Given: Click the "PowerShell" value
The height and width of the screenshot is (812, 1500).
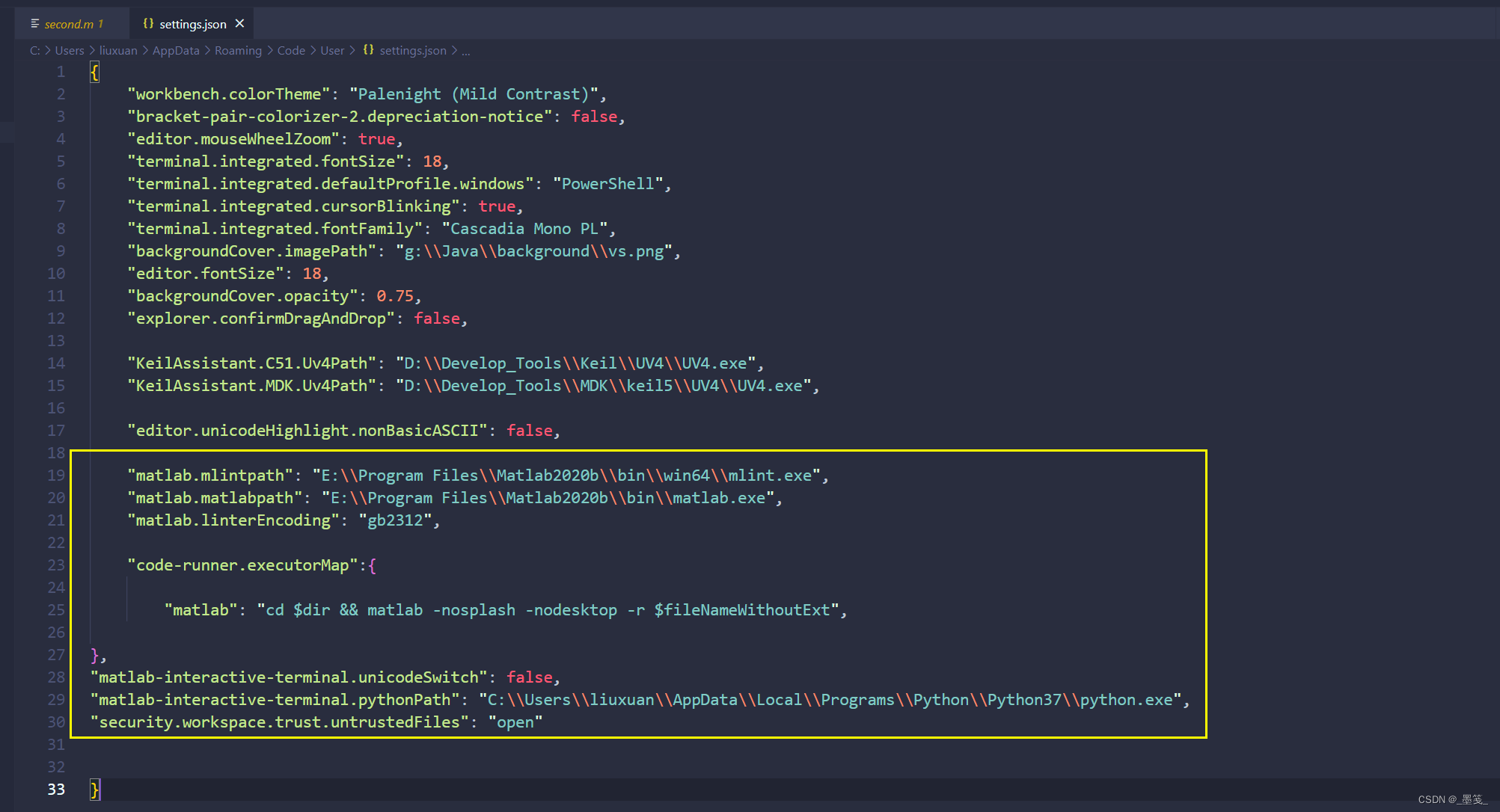Looking at the screenshot, I should (x=607, y=184).
